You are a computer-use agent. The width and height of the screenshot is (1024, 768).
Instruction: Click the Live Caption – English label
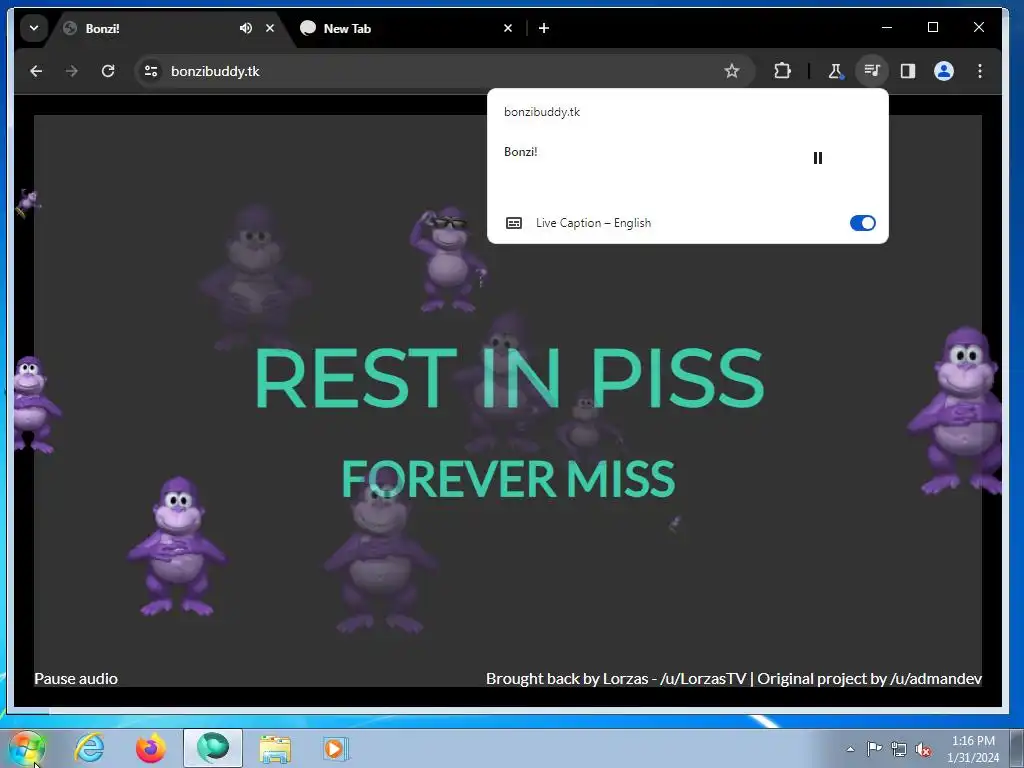coord(593,223)
